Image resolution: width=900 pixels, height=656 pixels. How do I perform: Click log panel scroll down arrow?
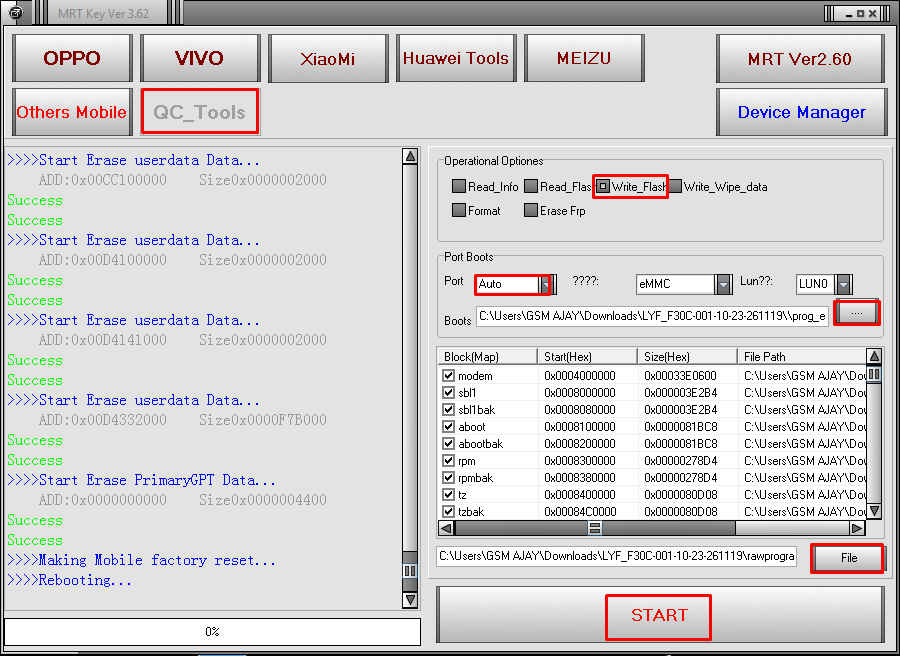point(410,600)
